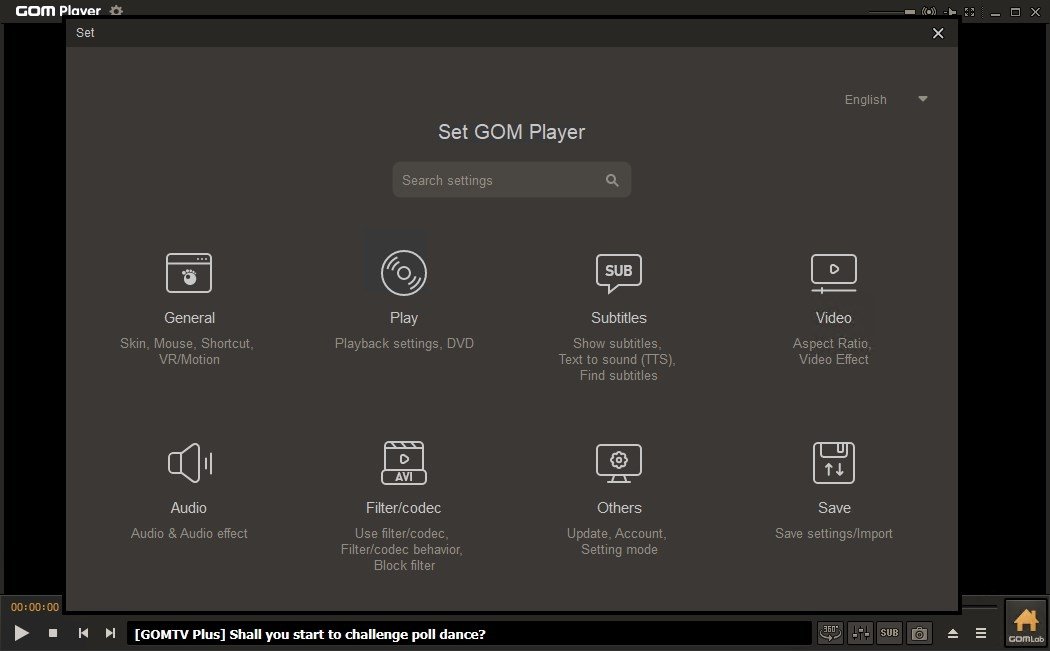Image resolution: width=1050 pixels, height=651 pixels.
Task: Toggle the pin always-on-top icon
Action: pos(950,11)
